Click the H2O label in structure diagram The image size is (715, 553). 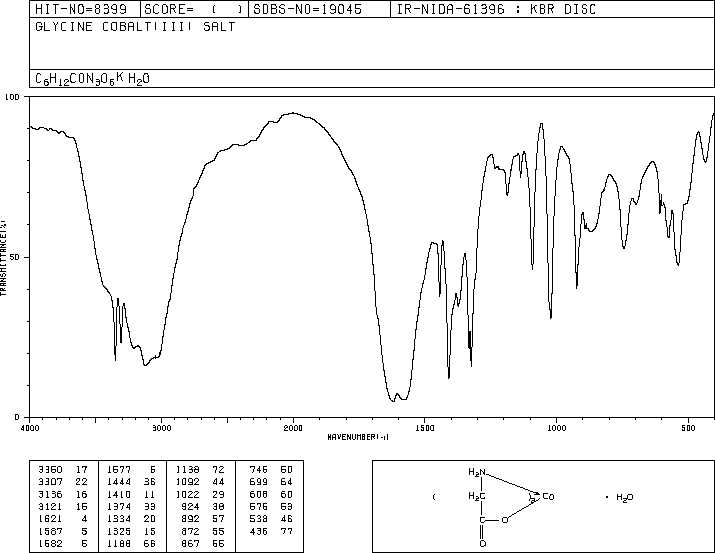tap(625, 497)
